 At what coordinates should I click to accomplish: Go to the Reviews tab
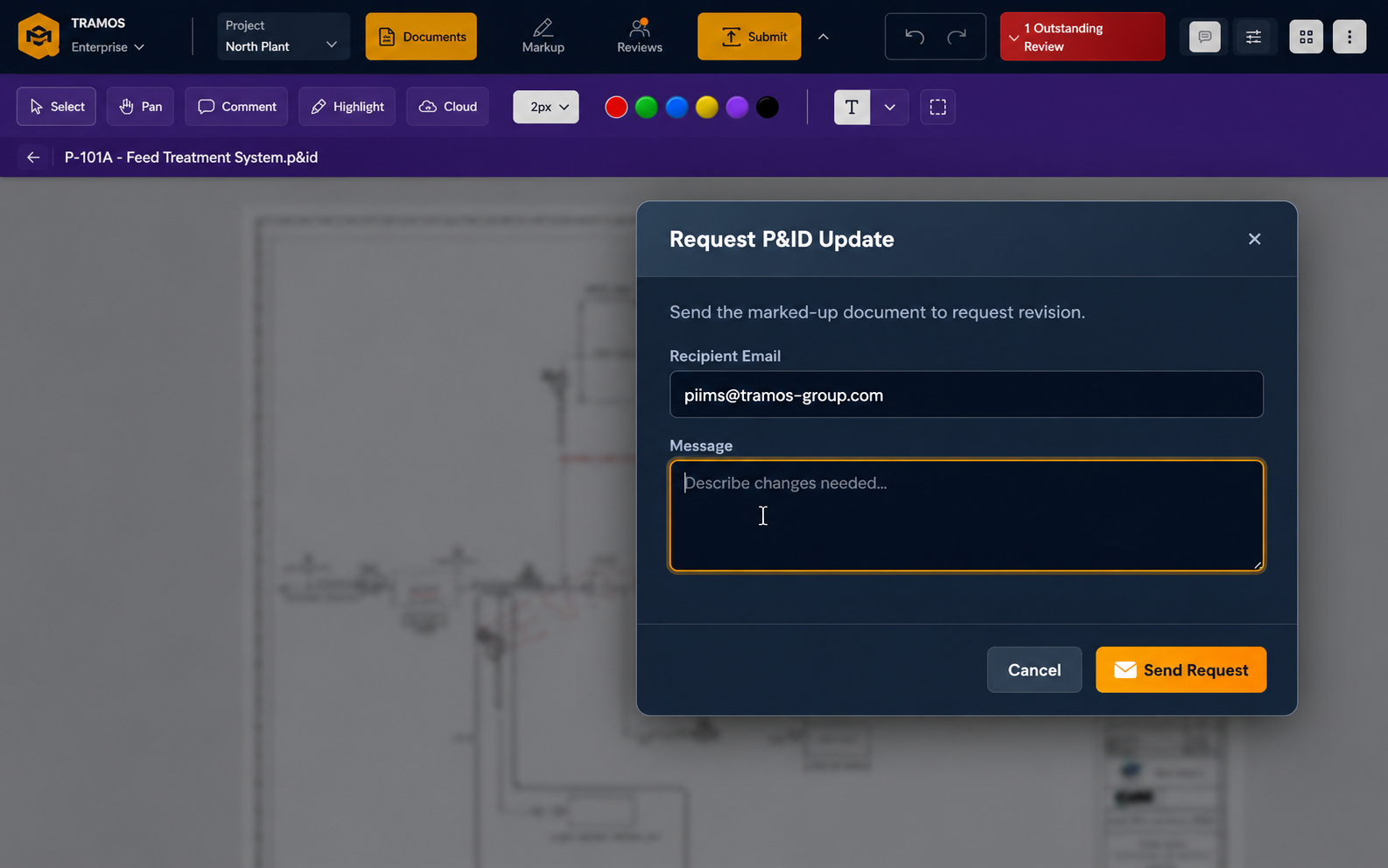pos(640,37)
